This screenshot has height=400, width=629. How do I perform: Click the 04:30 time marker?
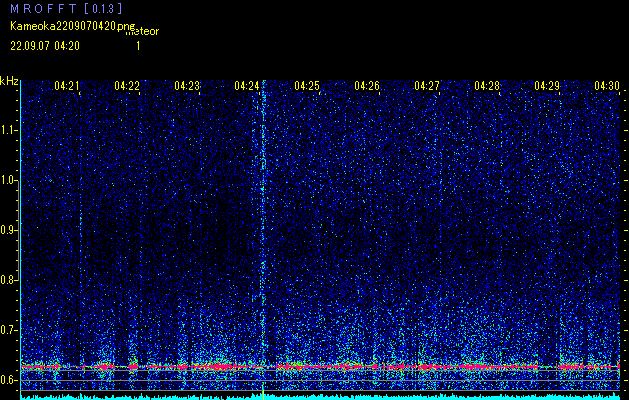click(x=607, y=85)
